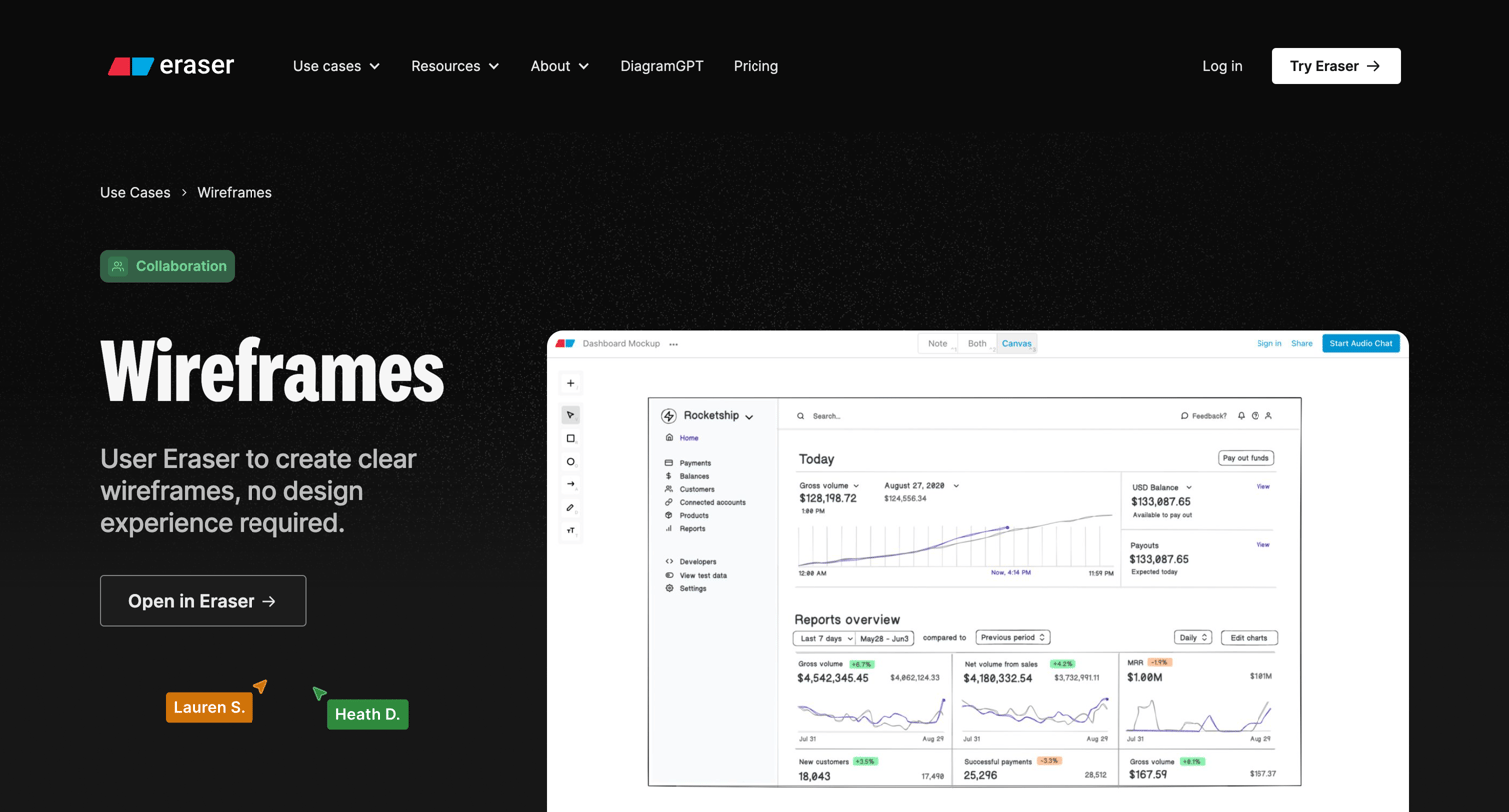
Task: Click the Start Audio Chat button
Action: click(x=1361, y=343)
